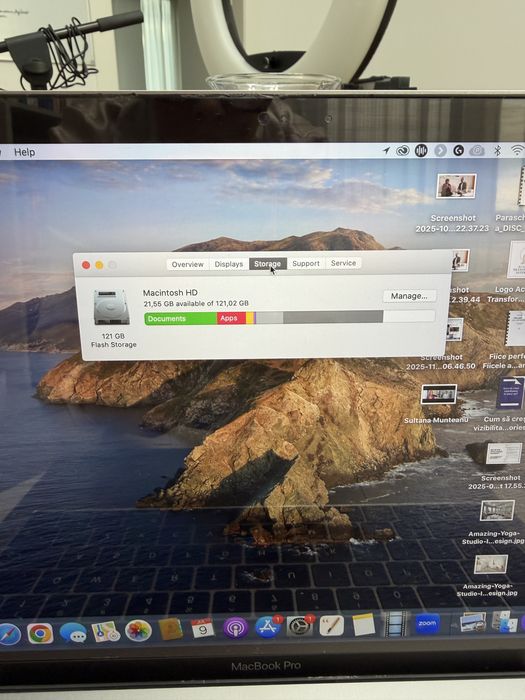Open the App Store with a badge

[268, 627]
